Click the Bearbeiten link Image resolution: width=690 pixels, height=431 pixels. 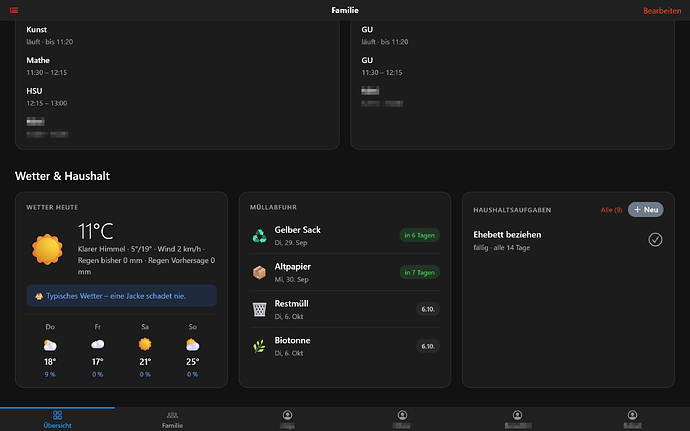662,11
